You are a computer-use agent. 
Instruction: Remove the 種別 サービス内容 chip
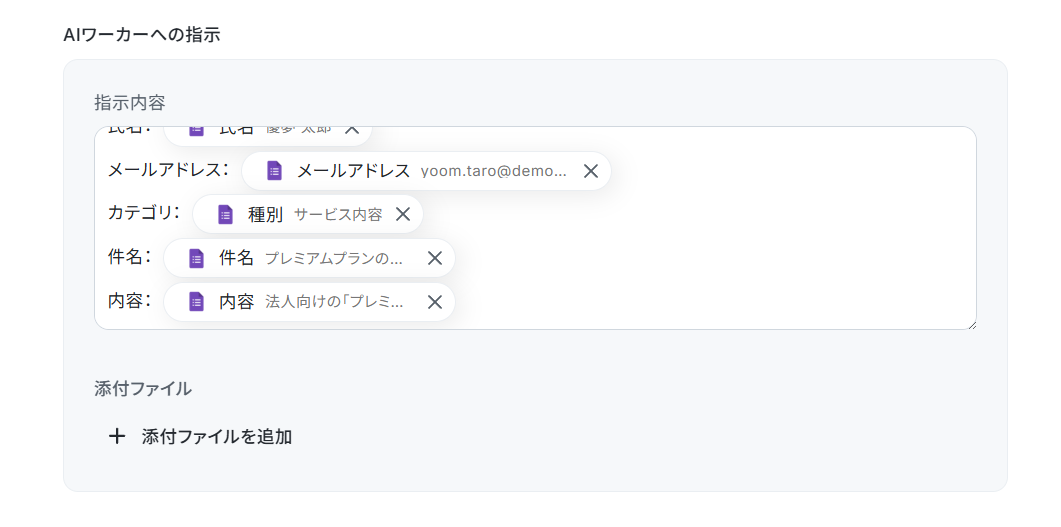click(403, 214)
